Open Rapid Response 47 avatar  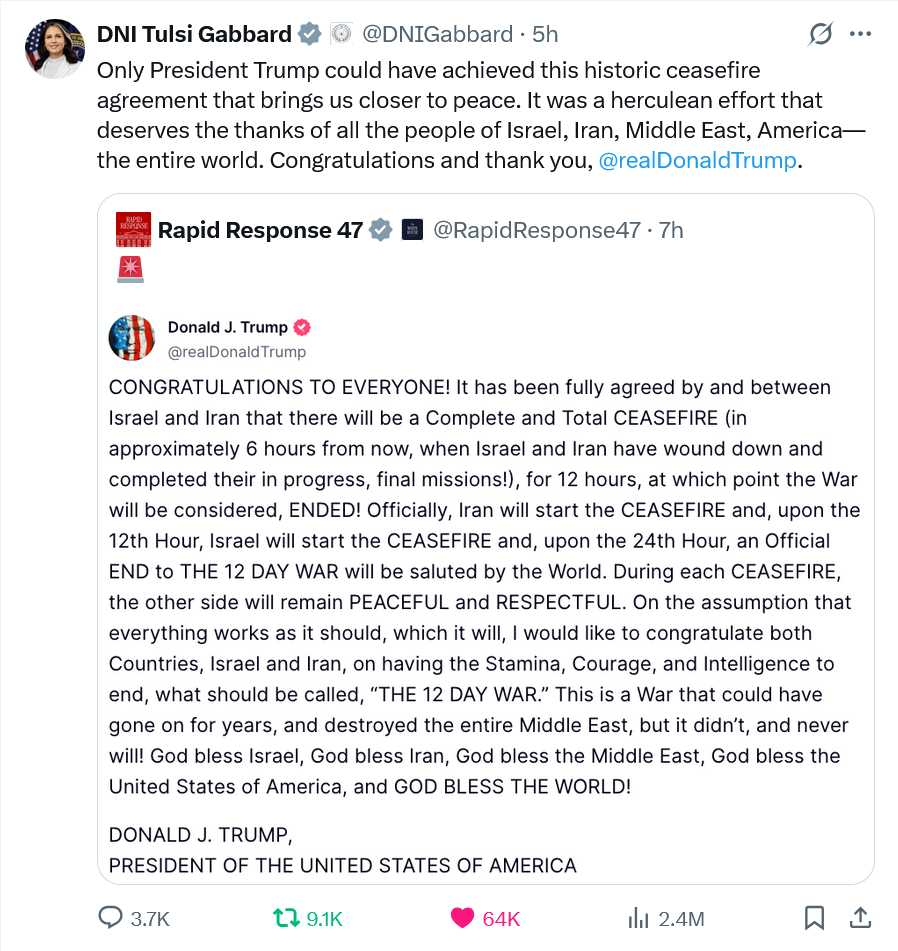(x=133, y=230)
